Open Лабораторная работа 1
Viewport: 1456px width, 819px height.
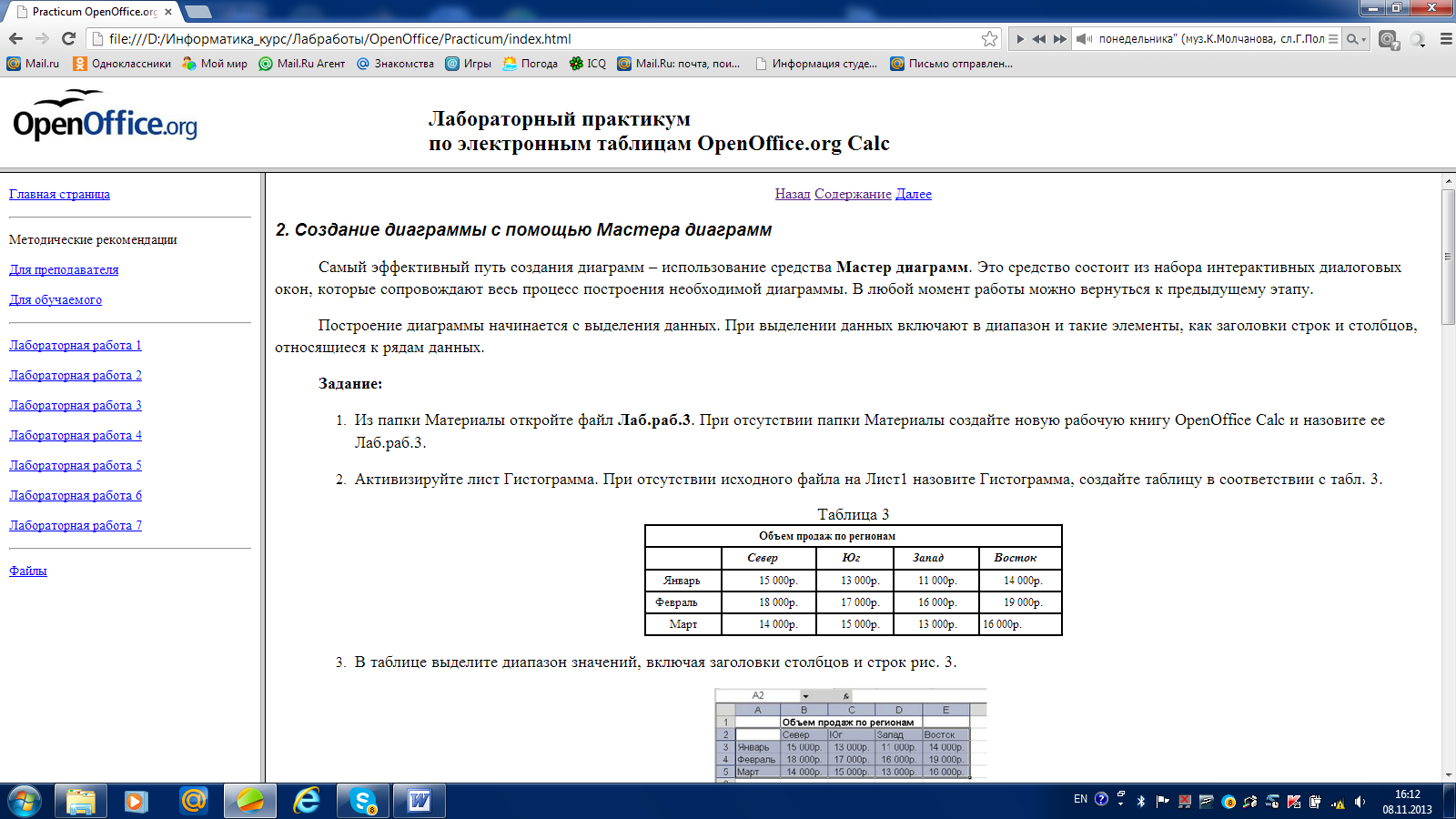(x=76, y=345)
